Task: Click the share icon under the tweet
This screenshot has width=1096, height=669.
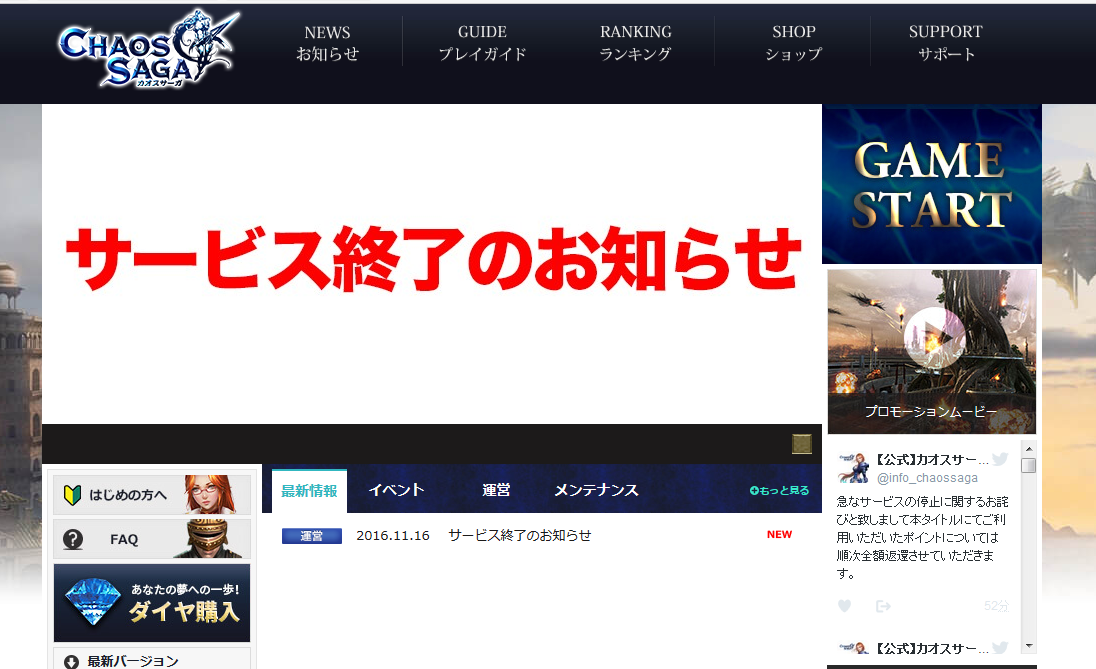Action: [x=883, y=606]
